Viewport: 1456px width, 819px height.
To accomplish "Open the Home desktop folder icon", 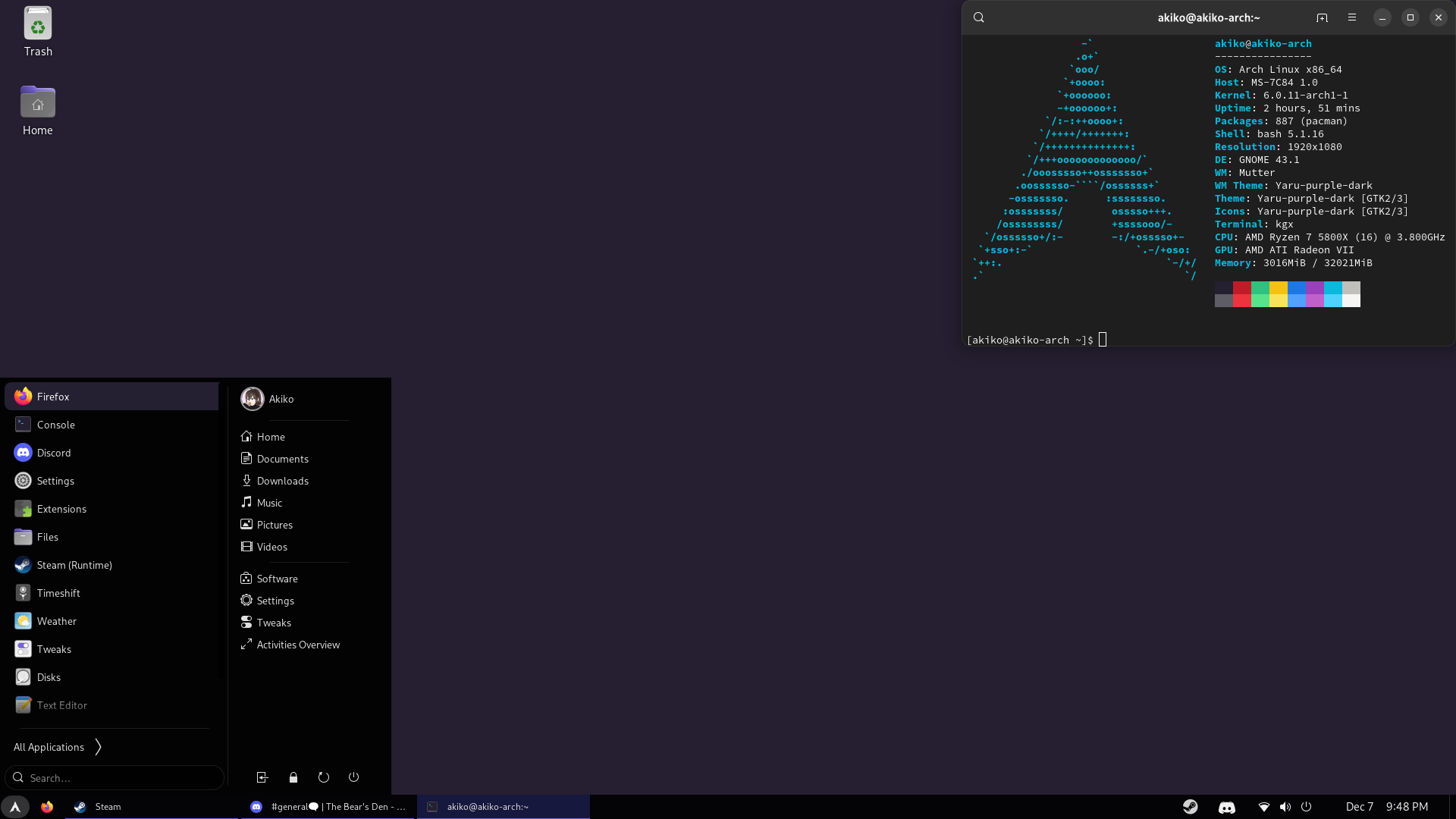I will click(38, 111).
